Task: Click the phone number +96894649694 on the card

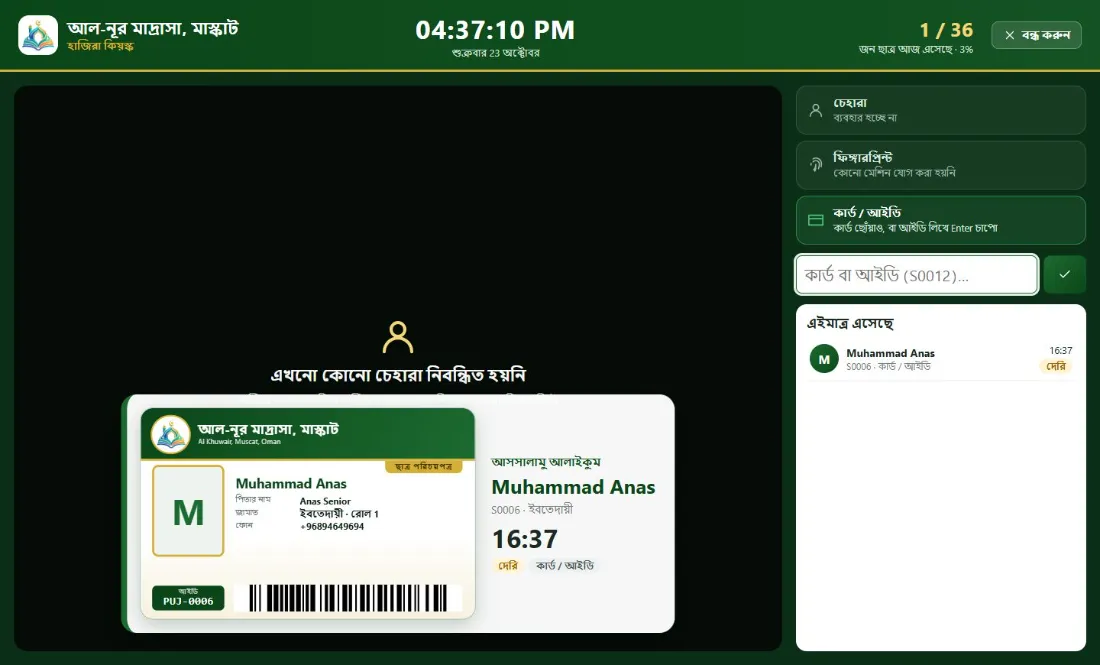Action: pyautogui.click(x=332, y=527)
